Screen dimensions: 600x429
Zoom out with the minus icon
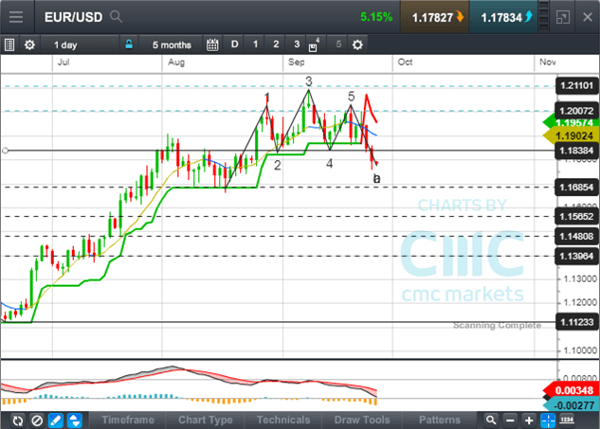(x=511, y=420)
